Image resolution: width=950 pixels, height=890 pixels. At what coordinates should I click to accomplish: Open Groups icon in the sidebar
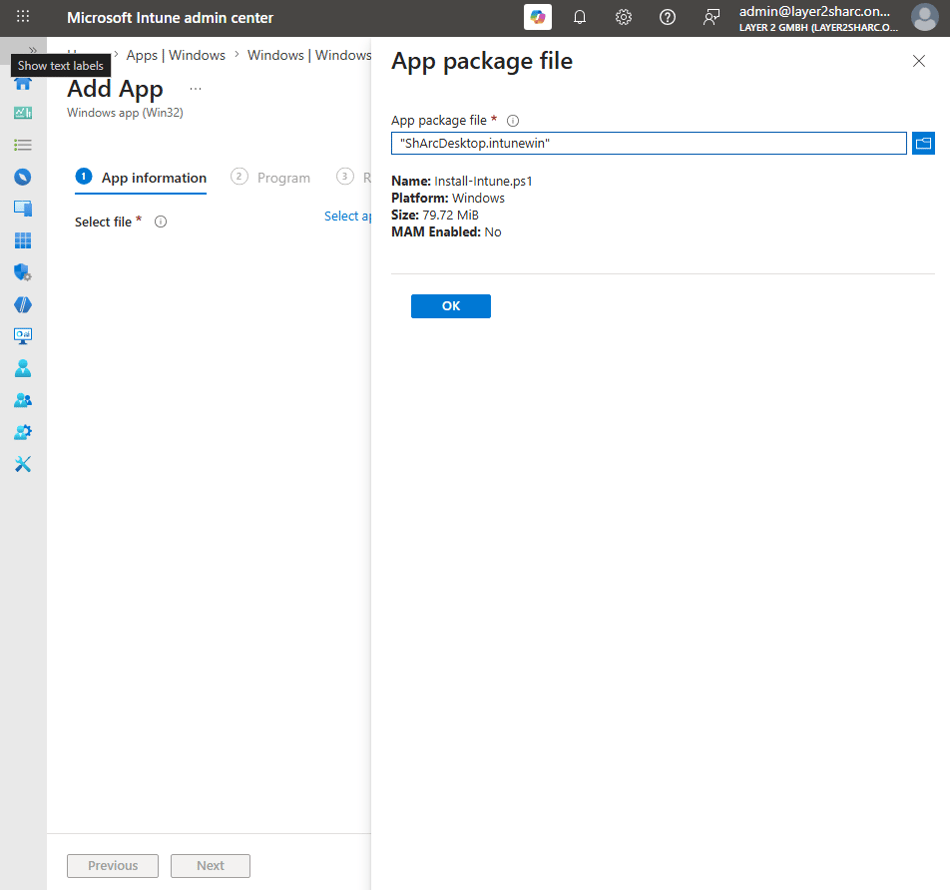(23, 400)
